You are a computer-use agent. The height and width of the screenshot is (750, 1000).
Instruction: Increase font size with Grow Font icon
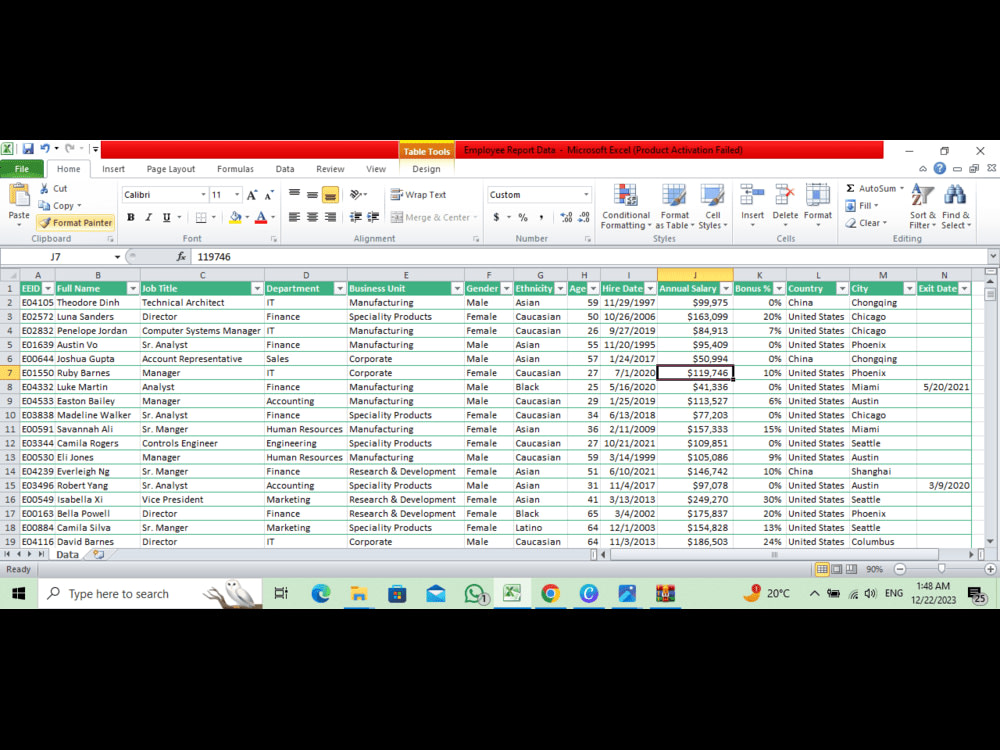[252, 195]
